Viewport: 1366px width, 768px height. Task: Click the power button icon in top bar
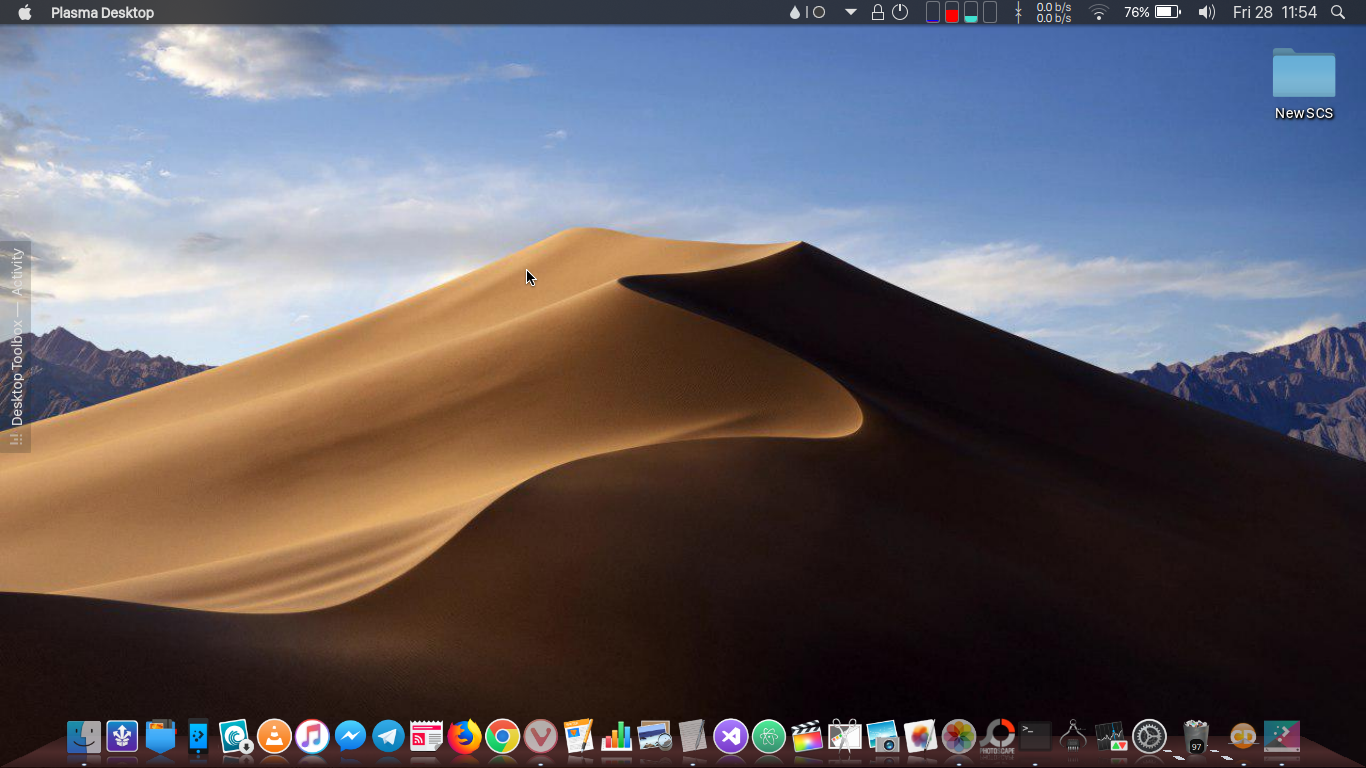pos(900,12)
